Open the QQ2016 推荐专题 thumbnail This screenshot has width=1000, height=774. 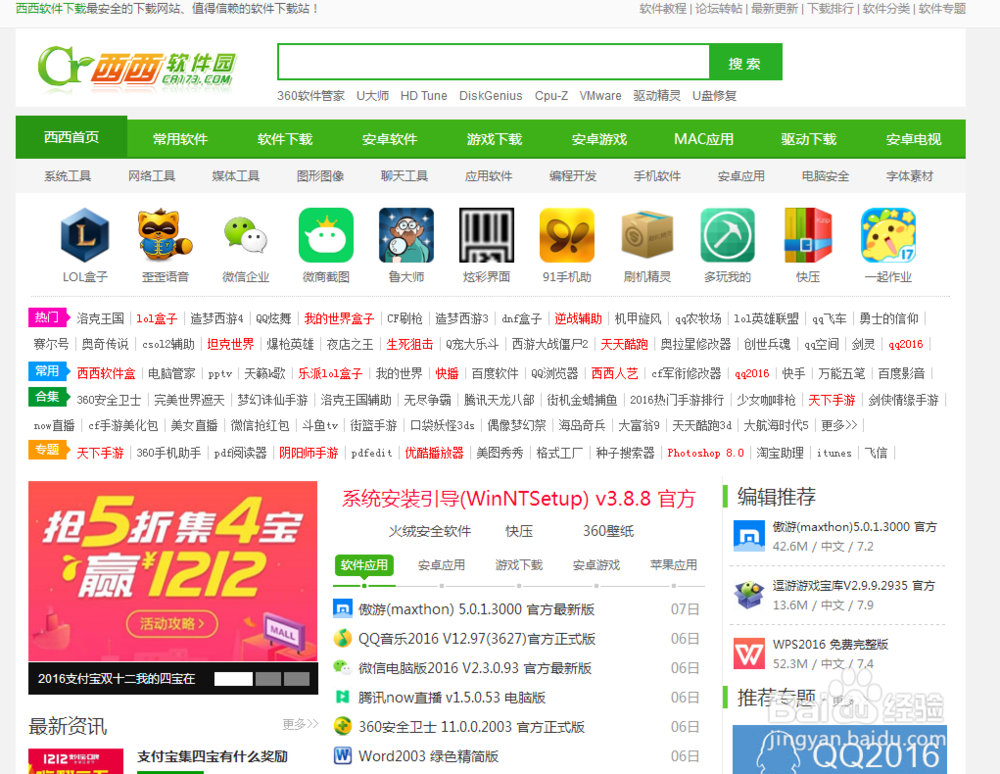point(839,749)
